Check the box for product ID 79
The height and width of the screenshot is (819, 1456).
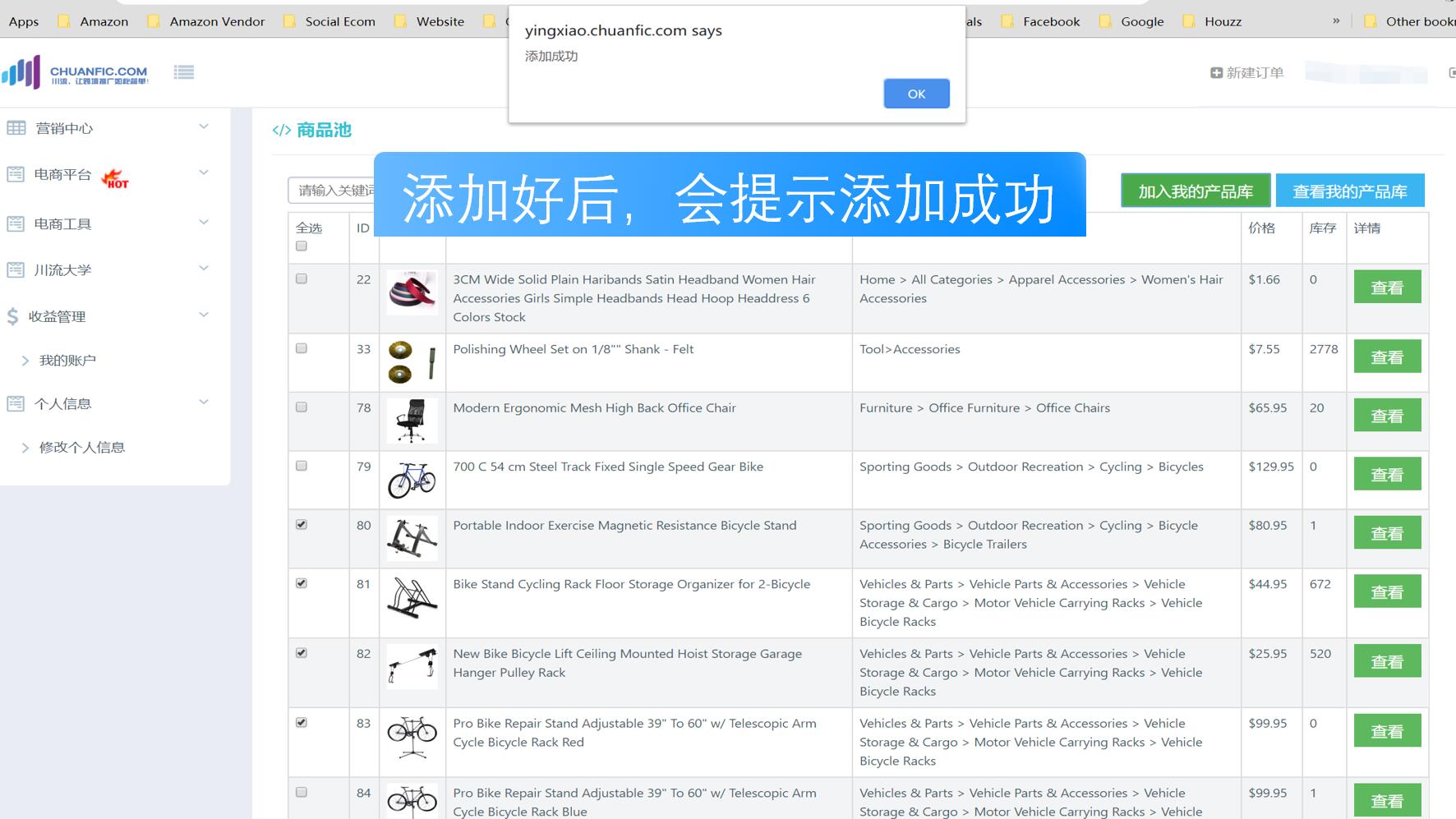302,466
